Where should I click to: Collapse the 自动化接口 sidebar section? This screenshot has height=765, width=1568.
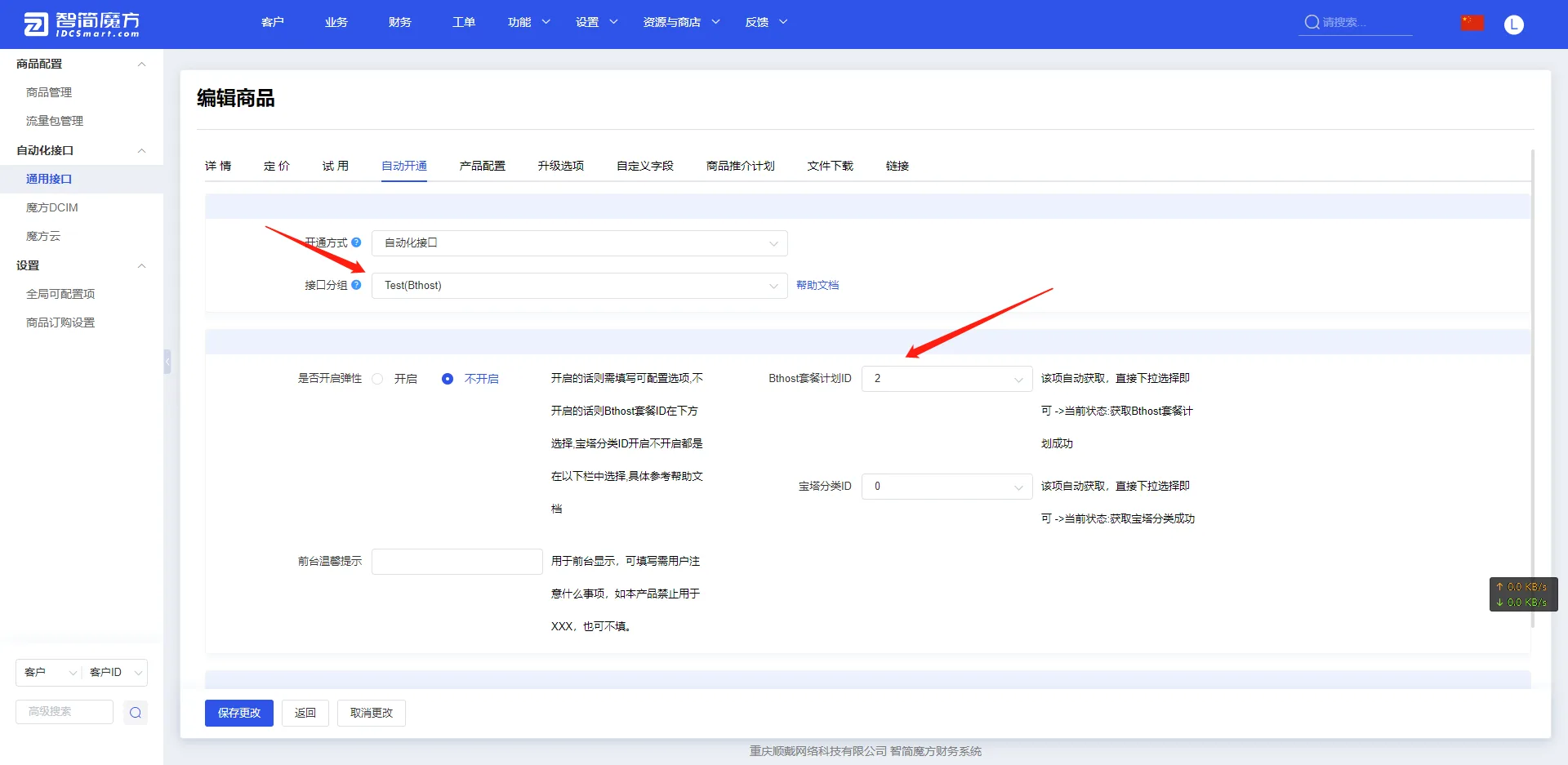pos(141,151)
